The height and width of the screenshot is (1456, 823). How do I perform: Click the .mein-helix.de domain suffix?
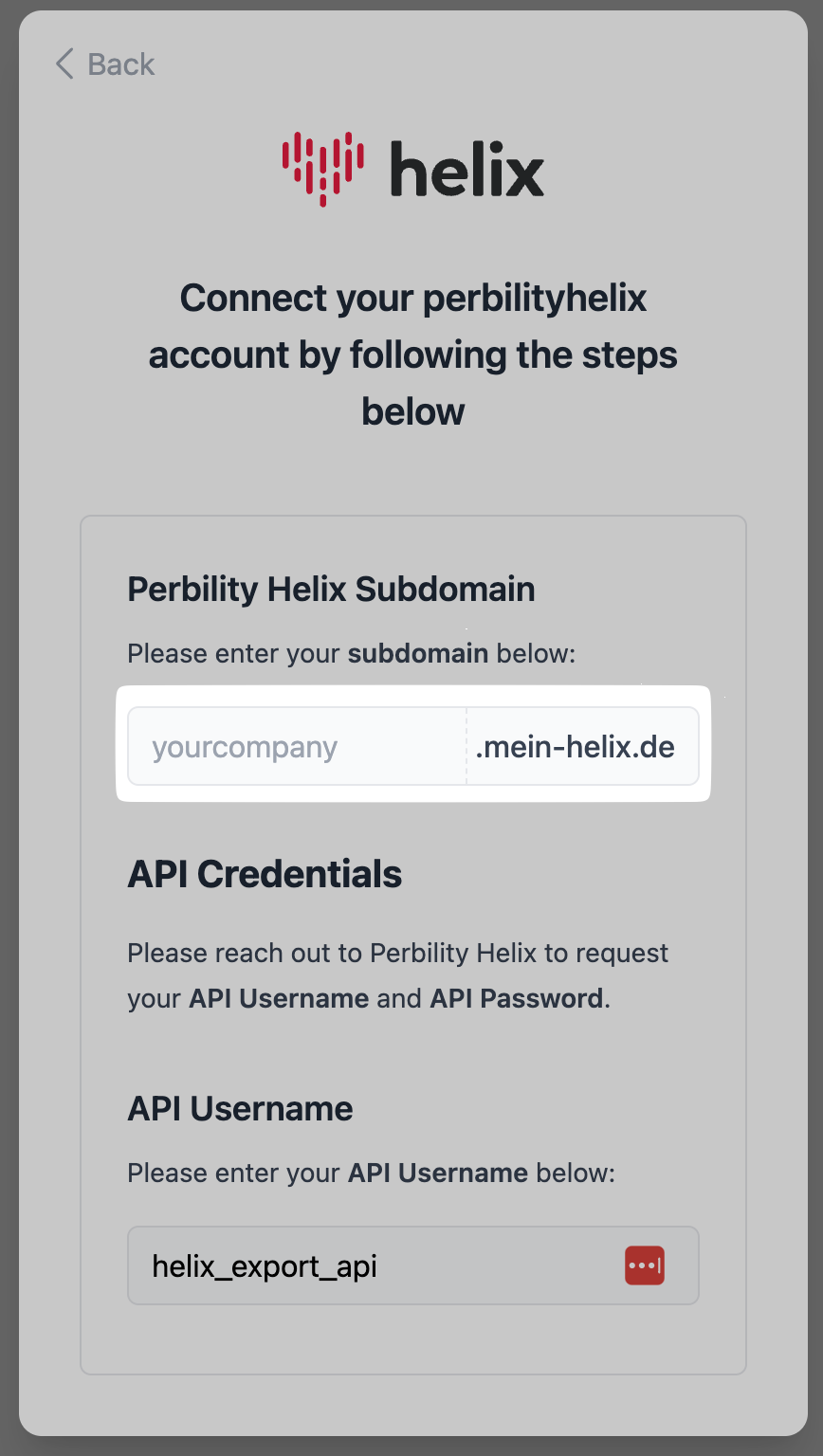point(576,747)
